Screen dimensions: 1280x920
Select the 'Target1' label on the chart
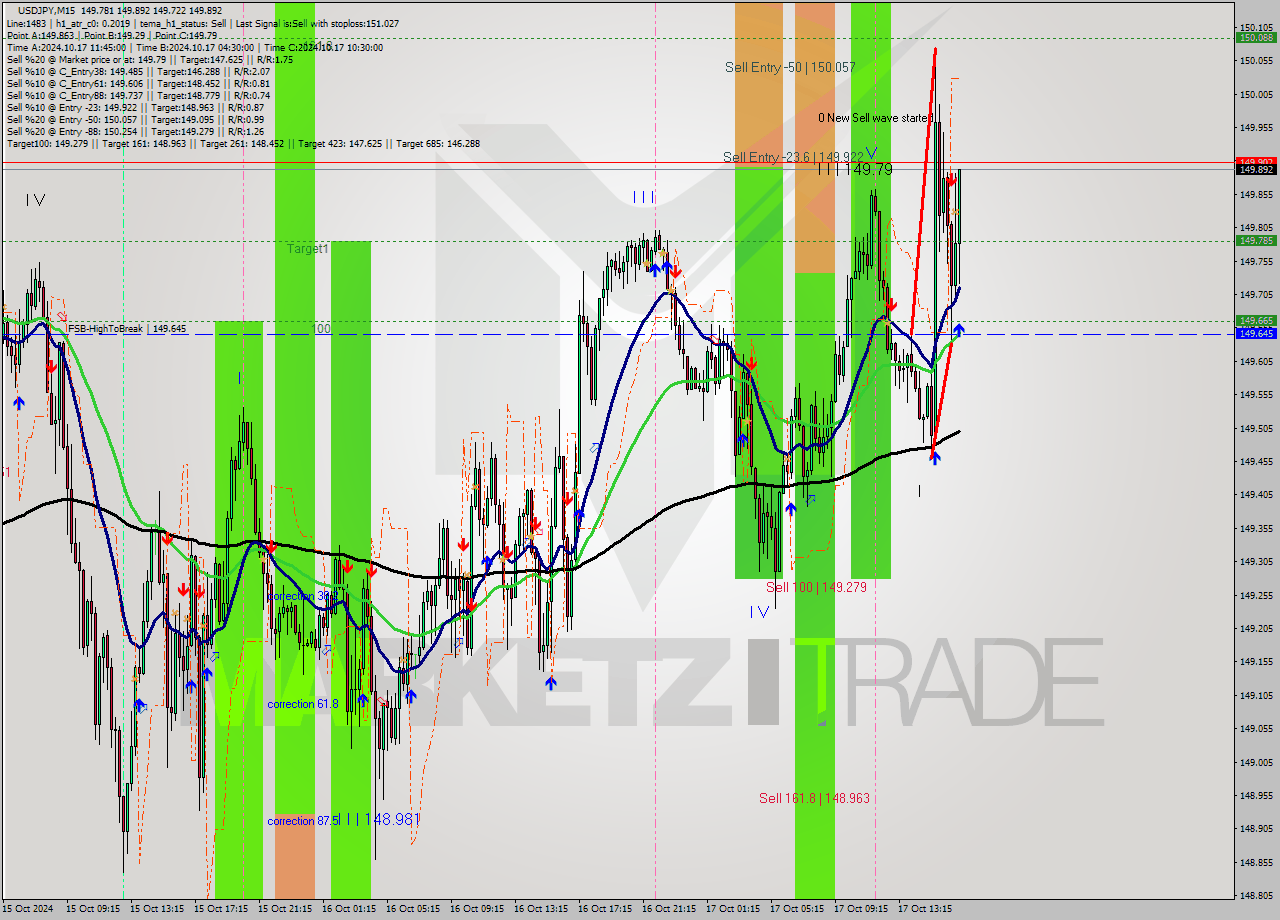(308, 248)
